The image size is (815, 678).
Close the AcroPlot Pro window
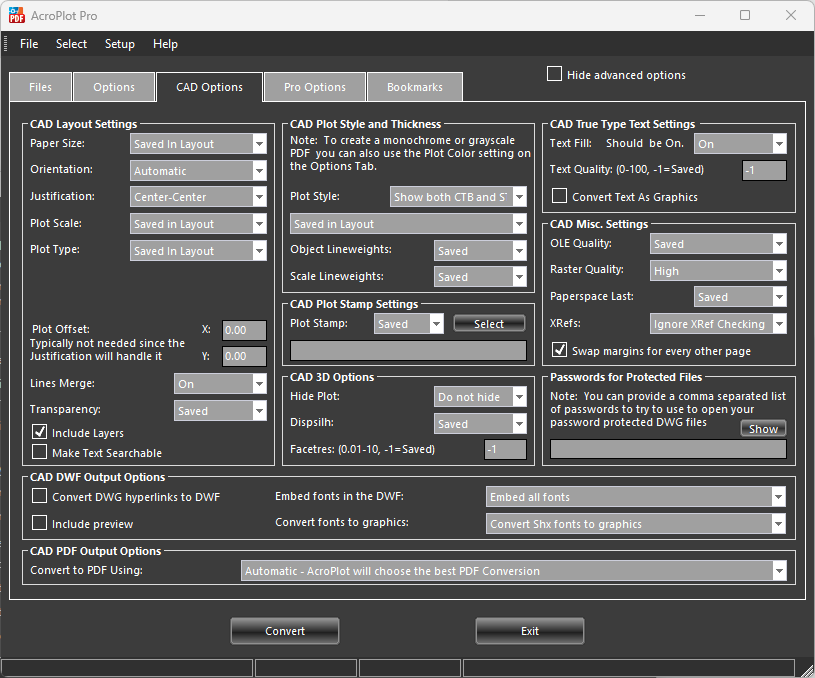[791, 15]
